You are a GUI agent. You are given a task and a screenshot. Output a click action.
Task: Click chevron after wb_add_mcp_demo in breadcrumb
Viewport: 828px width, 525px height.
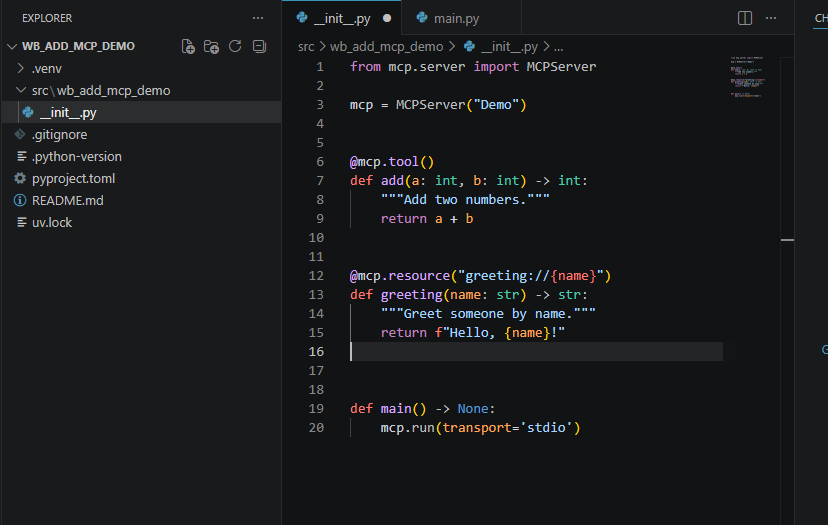pos(452,46)
